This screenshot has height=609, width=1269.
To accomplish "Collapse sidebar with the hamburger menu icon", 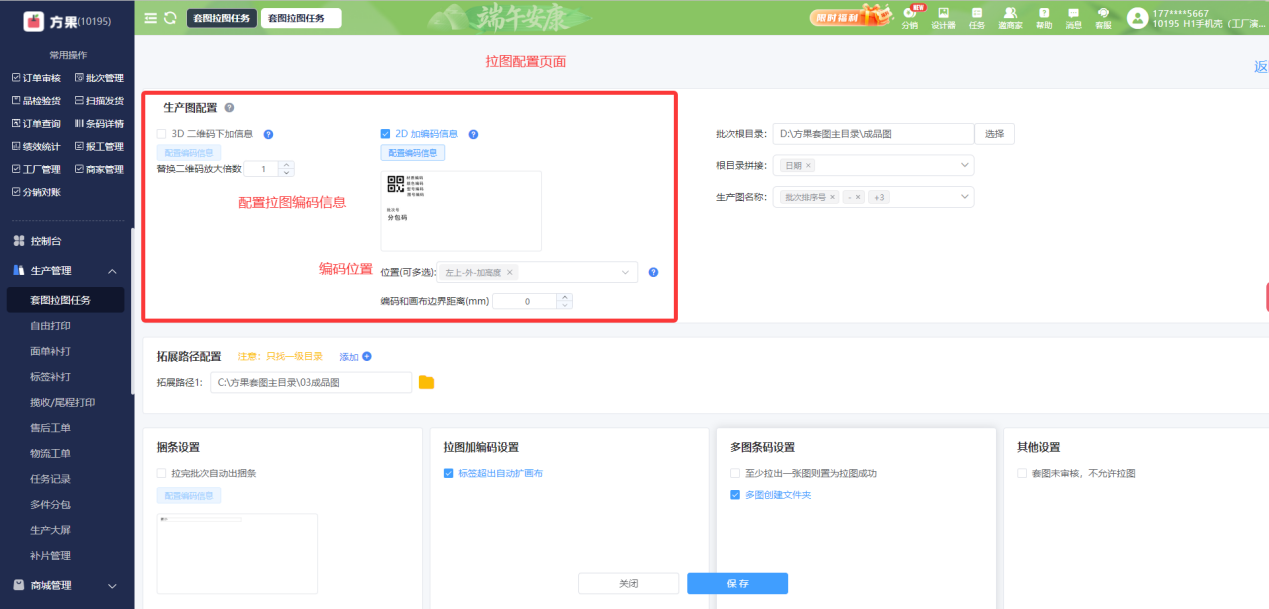I will click(x=151, y=18).
